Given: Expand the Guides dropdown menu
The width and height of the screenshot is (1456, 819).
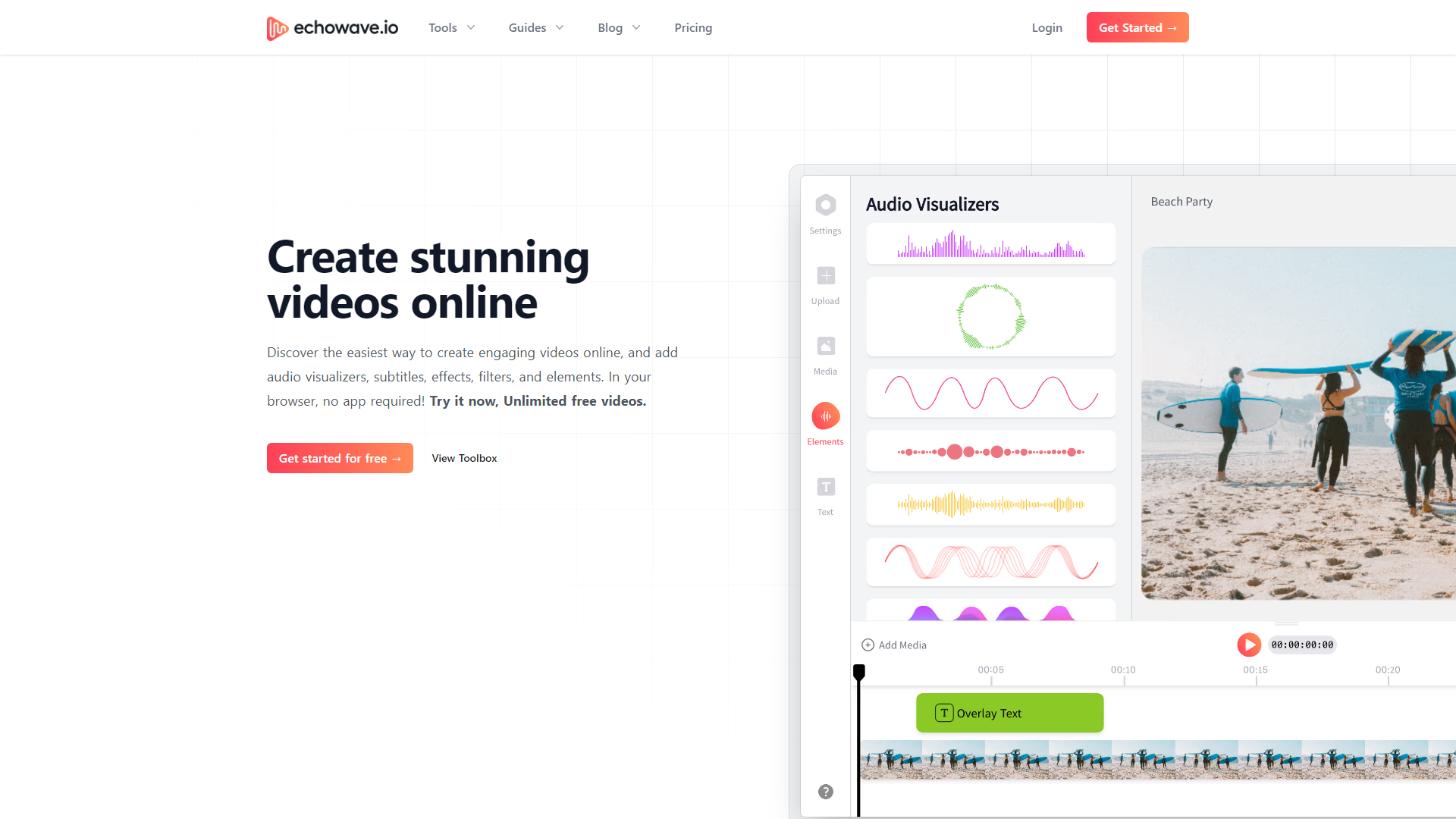Looking at the screenshot, I should point(535,26).
